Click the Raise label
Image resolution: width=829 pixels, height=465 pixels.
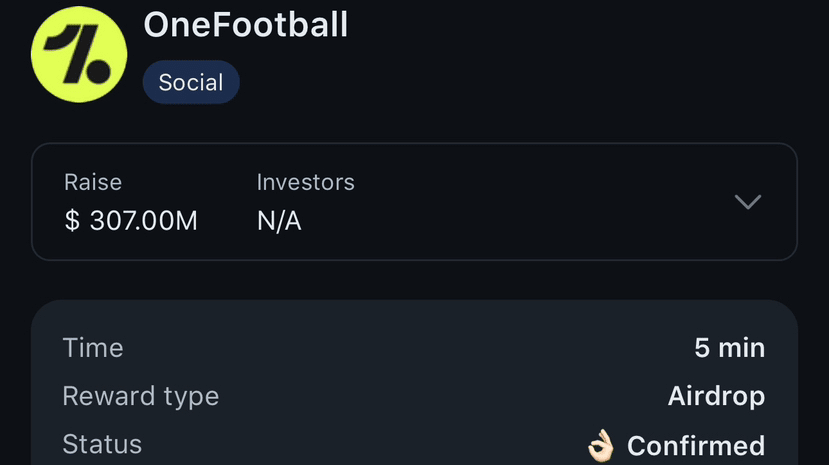[93, 182]
